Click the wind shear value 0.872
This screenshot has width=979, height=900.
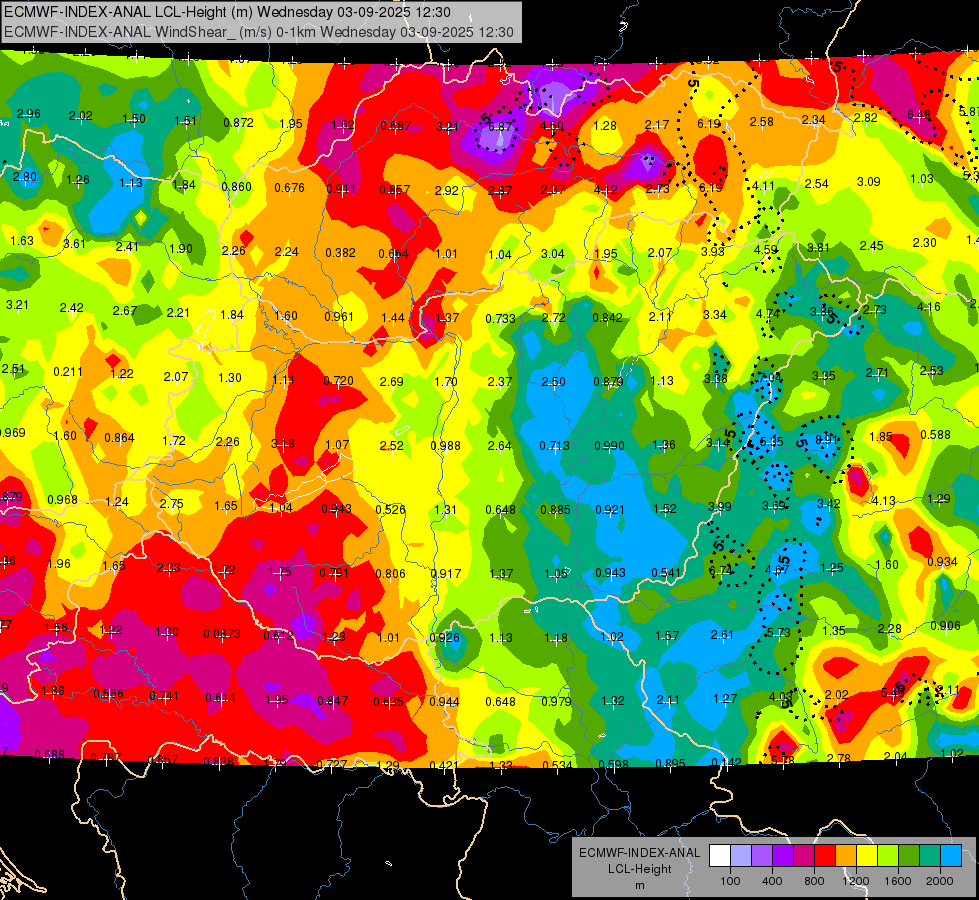click(x=239, y=123)
